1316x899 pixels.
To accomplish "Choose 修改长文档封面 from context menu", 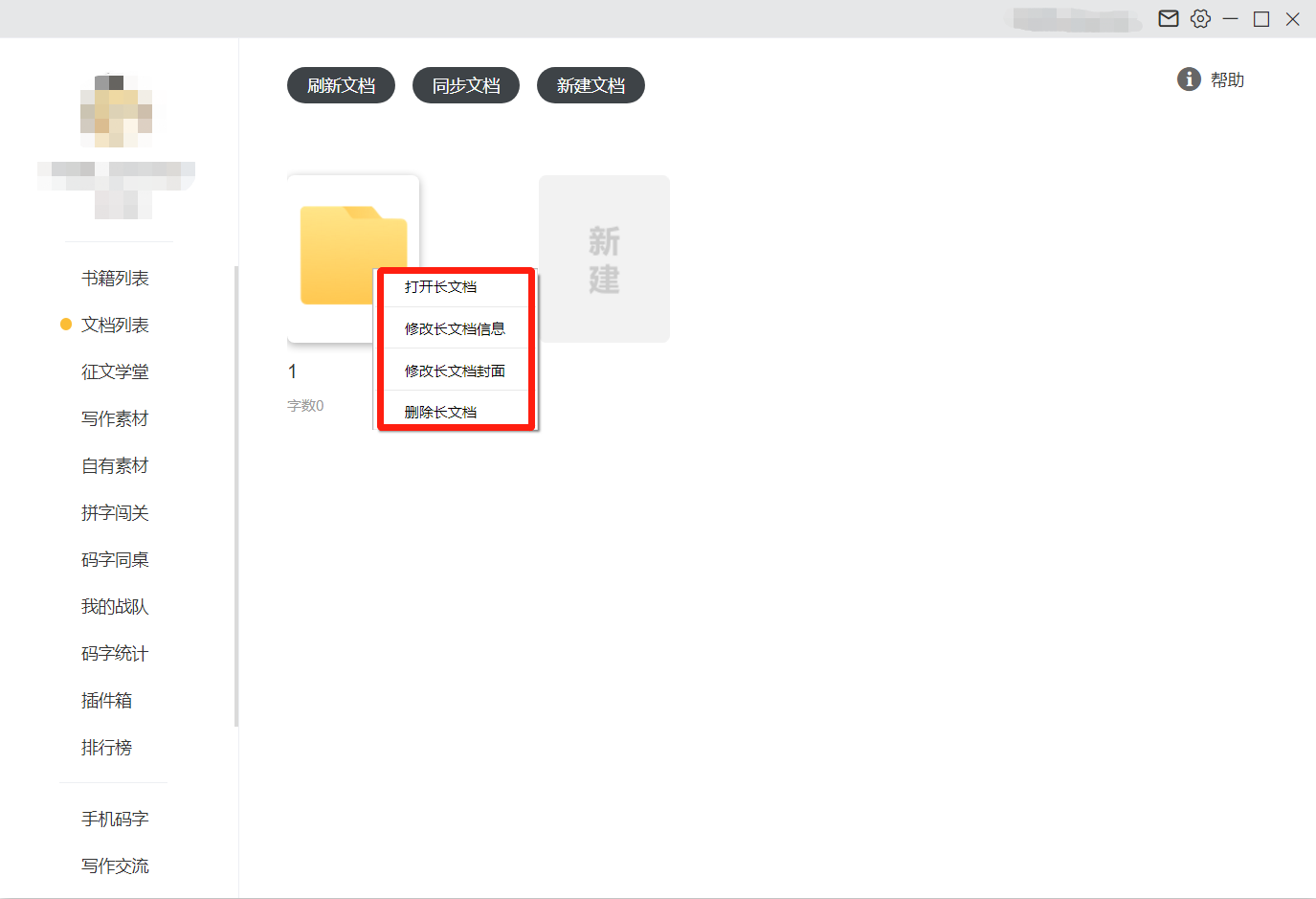I will [456, 371].
